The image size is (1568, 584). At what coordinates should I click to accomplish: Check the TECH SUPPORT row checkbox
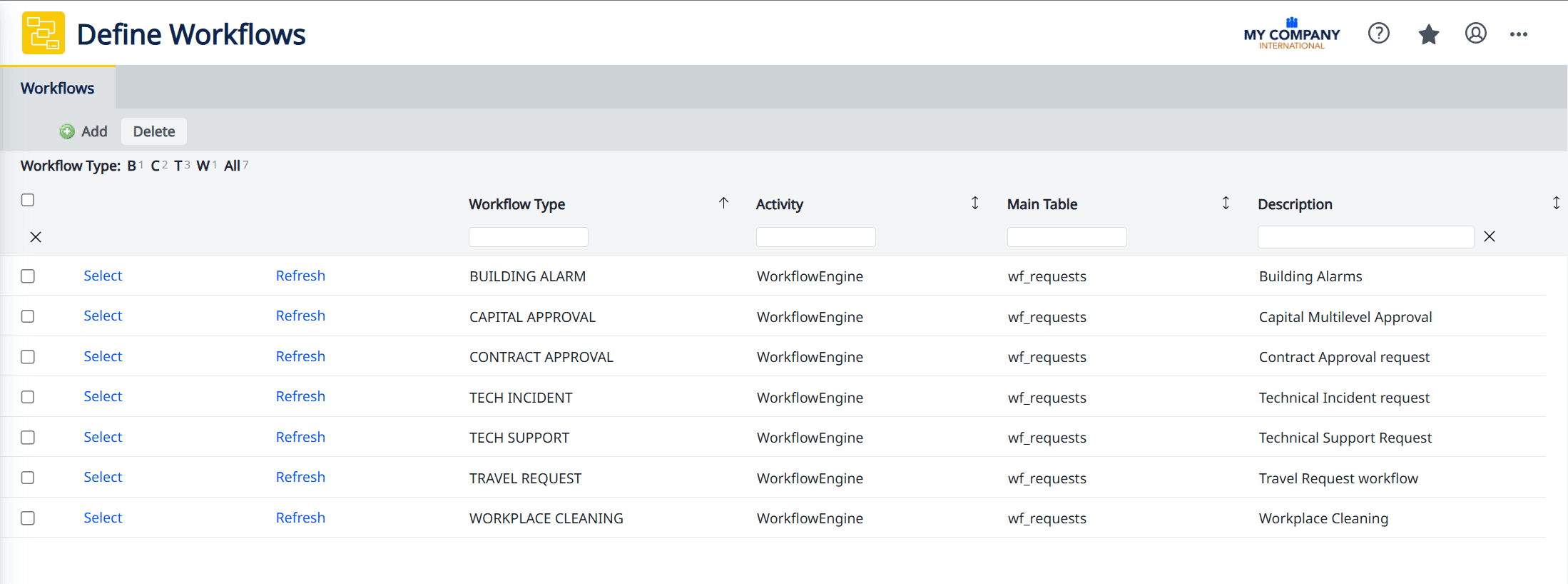pyautogui.click(x=28, y=438)
